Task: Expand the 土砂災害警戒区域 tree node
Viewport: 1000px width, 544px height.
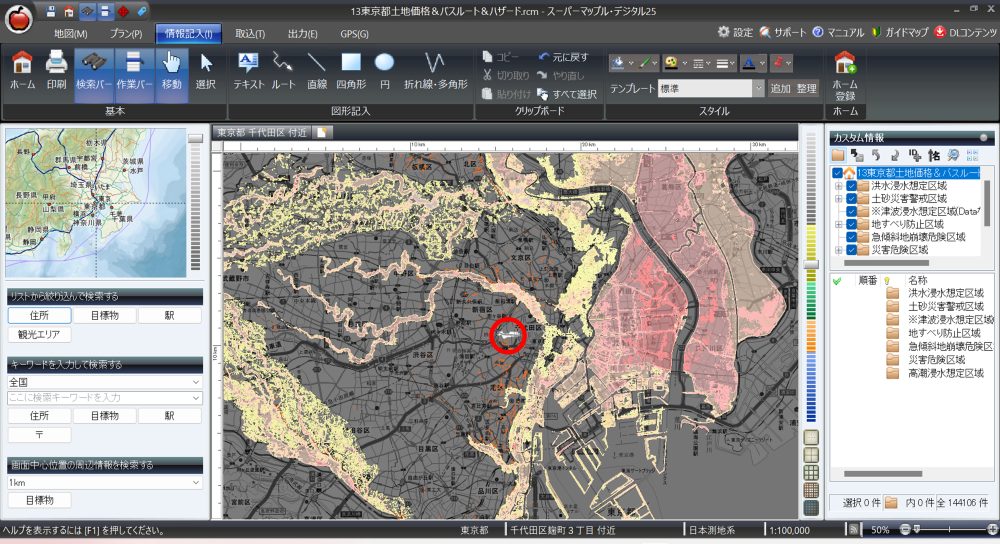Action: coord(838,198)
